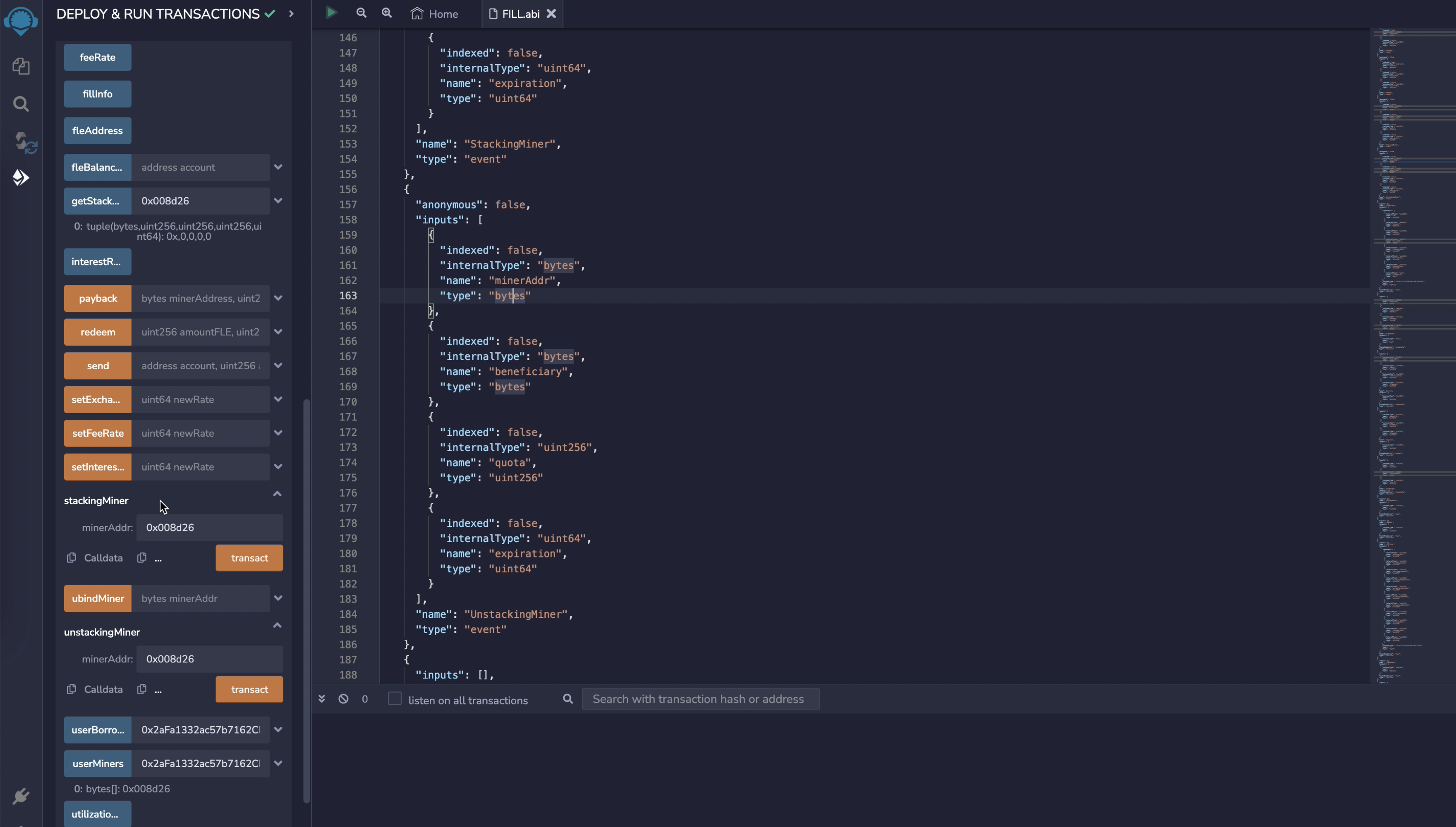
Task: Click the ubindMiner button
Action: pos(98,598)
